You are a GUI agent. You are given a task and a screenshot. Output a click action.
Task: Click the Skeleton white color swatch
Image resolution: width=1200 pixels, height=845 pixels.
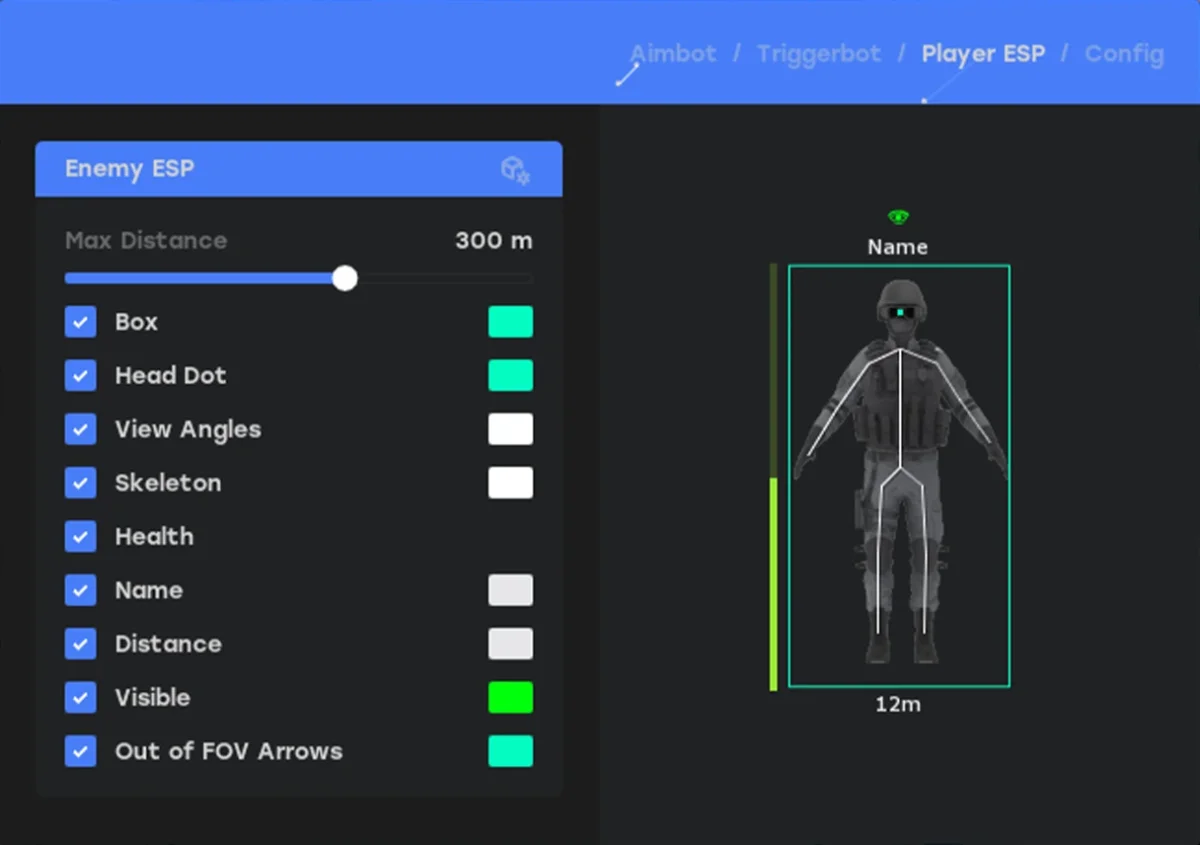[x=510, y=483]
